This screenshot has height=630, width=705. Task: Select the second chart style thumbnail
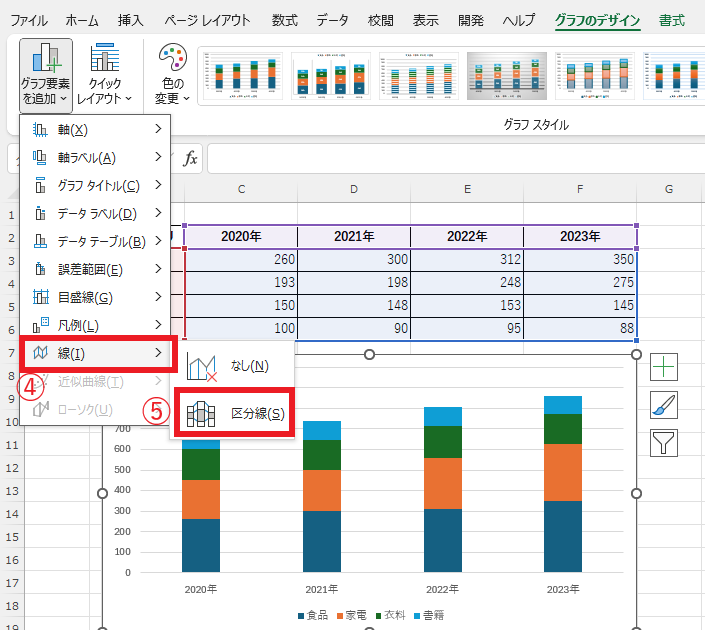coord(331,76)
